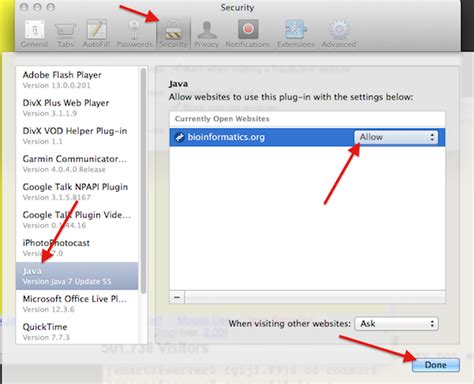Open the Extensions preferences pane
The image size is (474, 384).
[296, 34]
